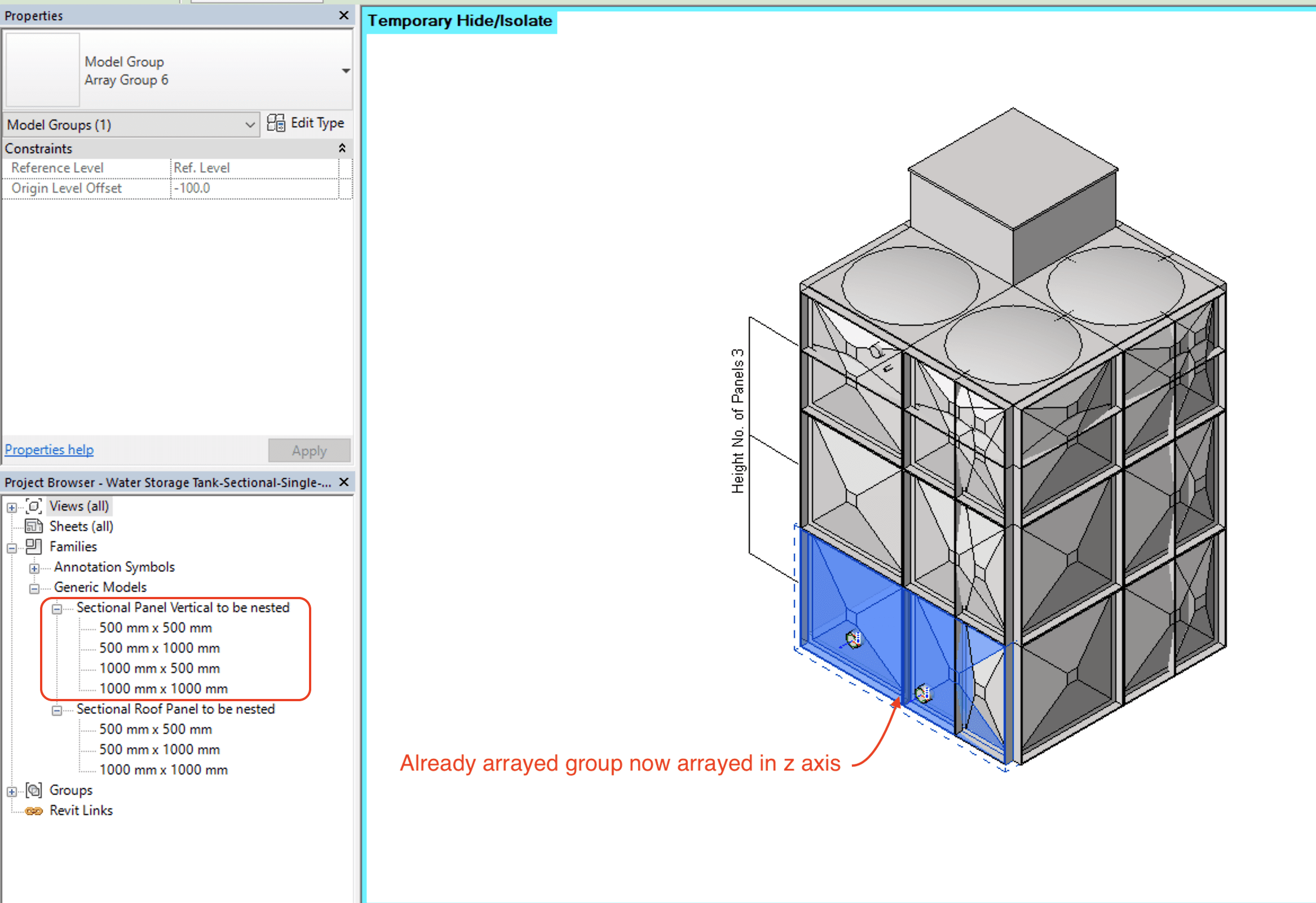
Task: Click the Groups icon in browser
Action: point(34,790)
